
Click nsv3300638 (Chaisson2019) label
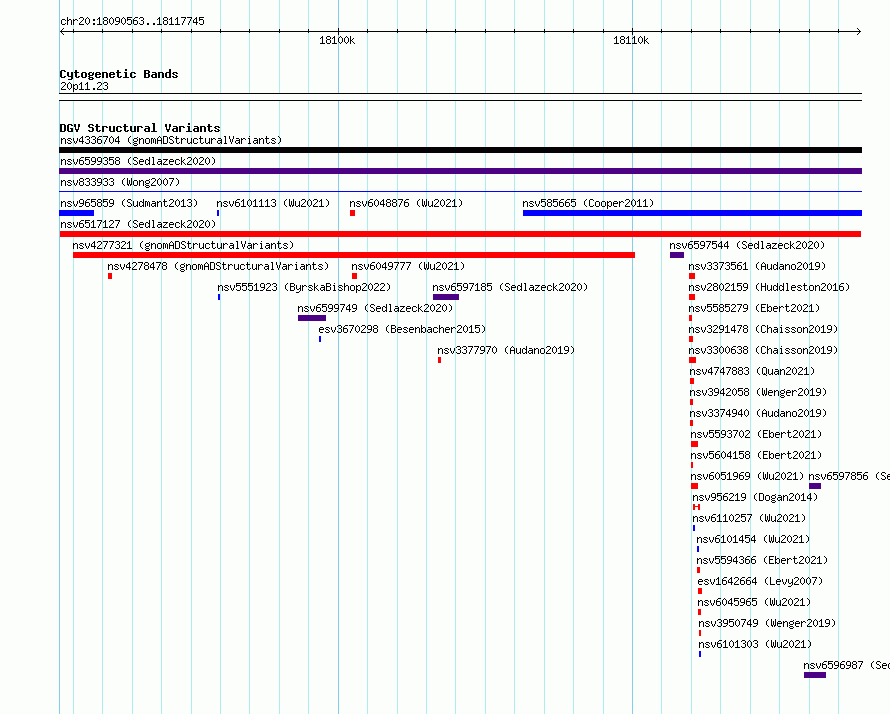[763, 350]
